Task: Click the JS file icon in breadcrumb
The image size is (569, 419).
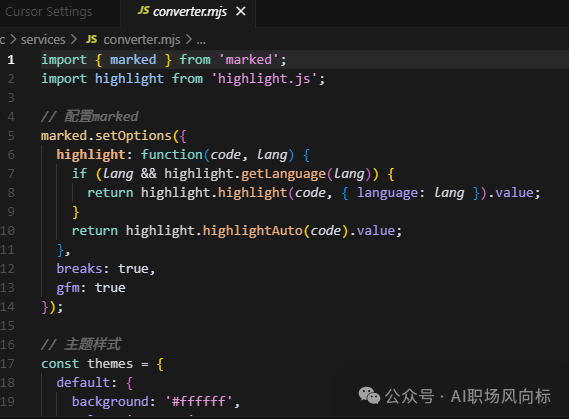Action: 91,39
